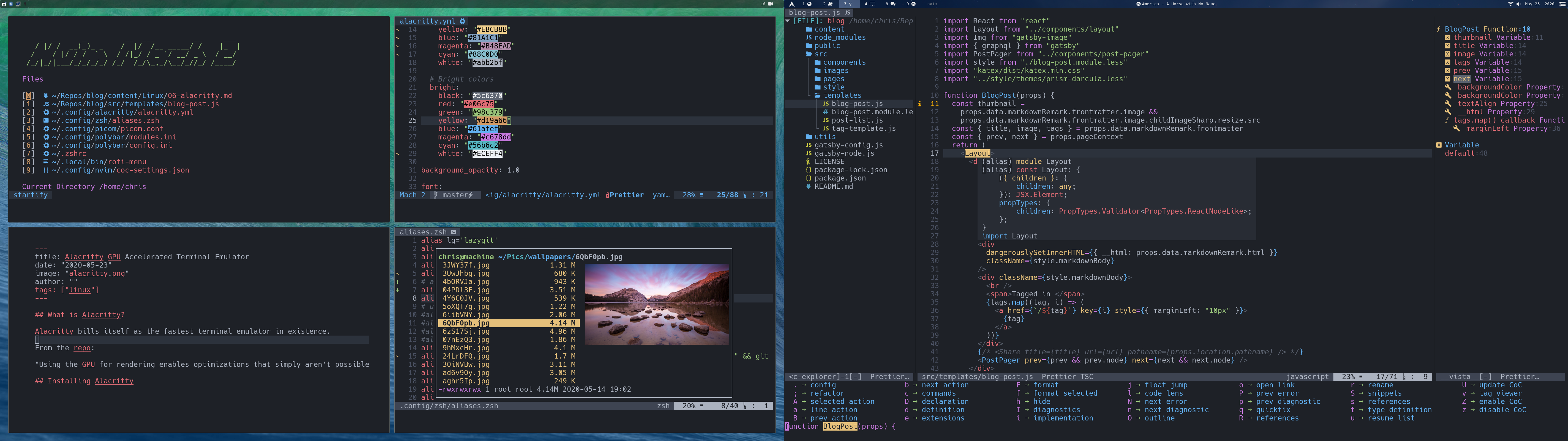The height and width of the screenshot is (441, 1568).
Task: Switch to workspace 8 chat icon
Action: [x=893, y=4]
